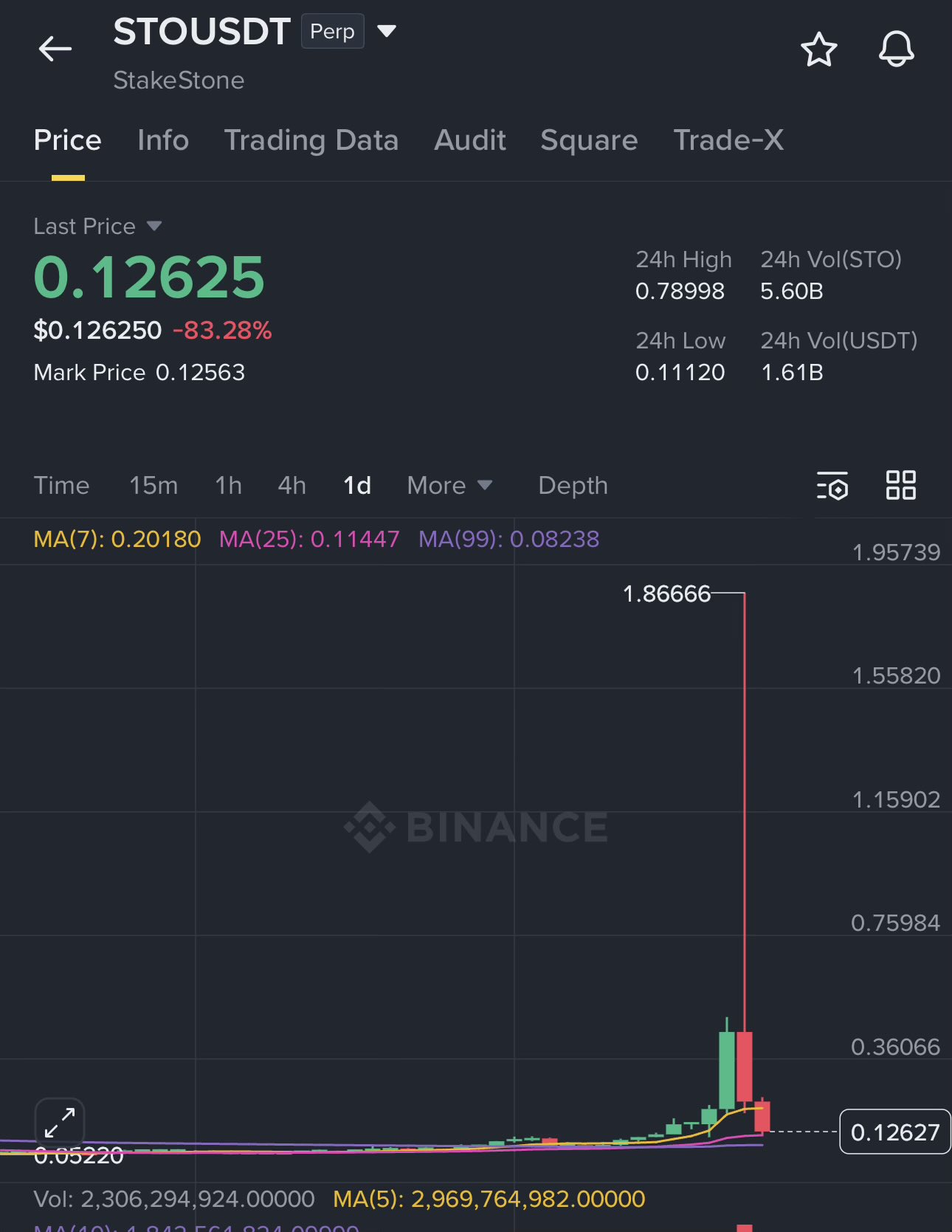Go to the Audit tab
Image resolution: width=952 pixels, height=1232 pixels.
[x=470, y=140]
